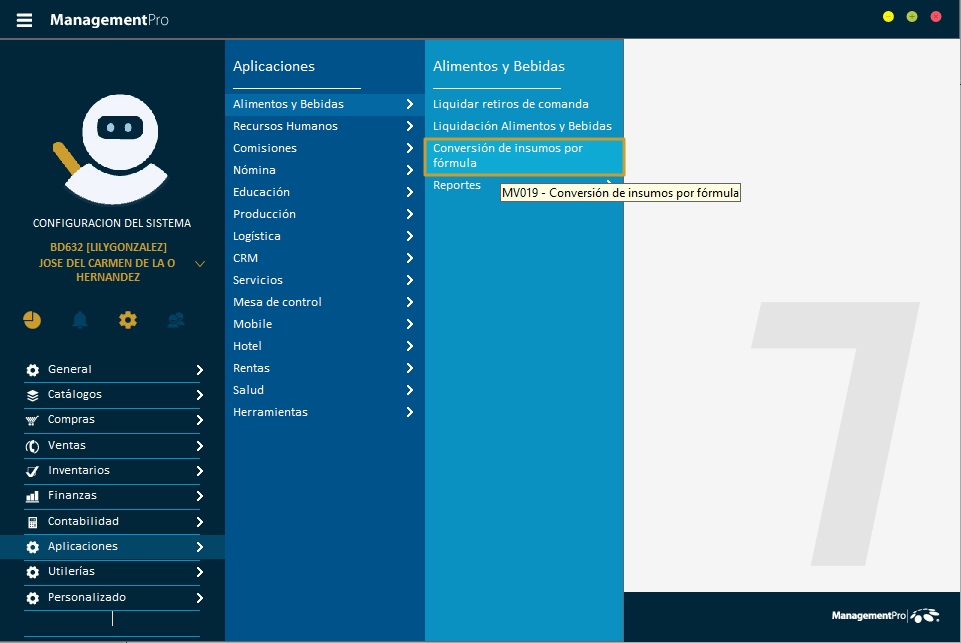Expand the Finanzas menu arrow
Image resolution: width=961 pixels, height=643 pixels.
point(199,496)
